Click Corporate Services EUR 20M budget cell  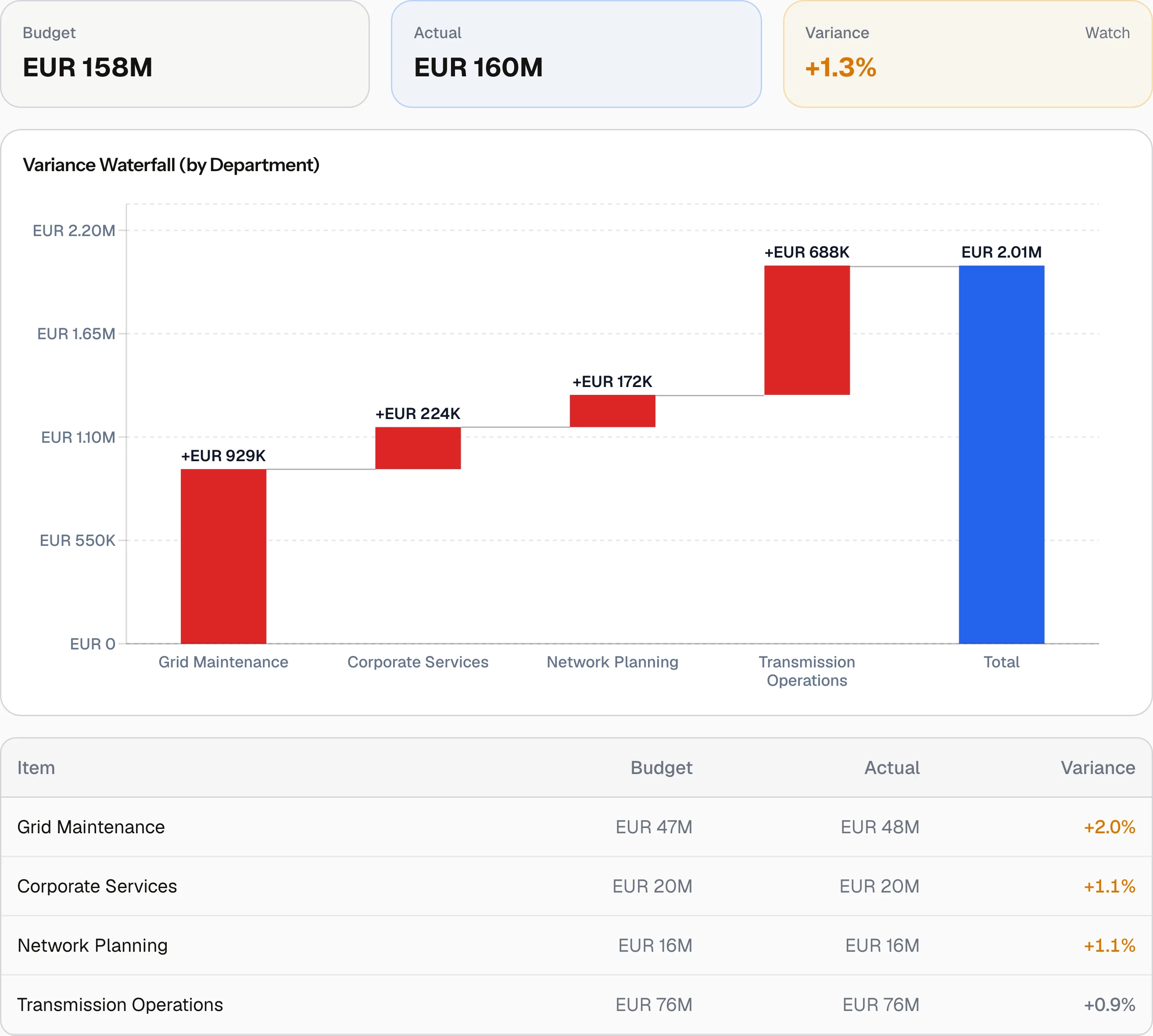click(x=652, y=886)
